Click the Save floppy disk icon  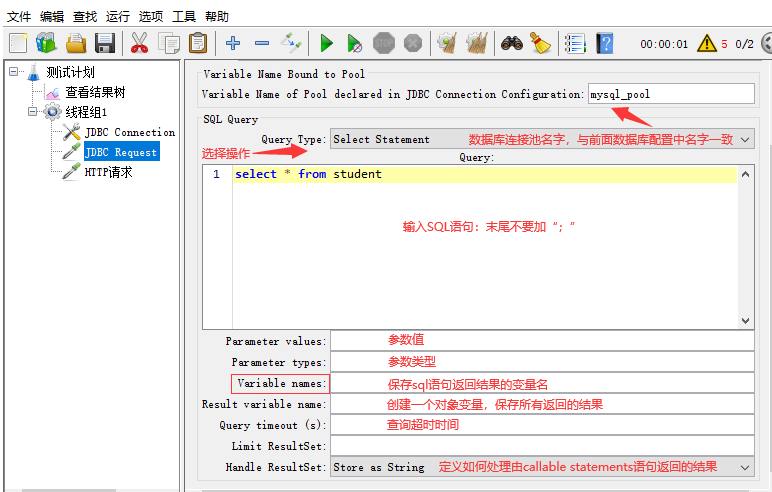tap(104, 43)
